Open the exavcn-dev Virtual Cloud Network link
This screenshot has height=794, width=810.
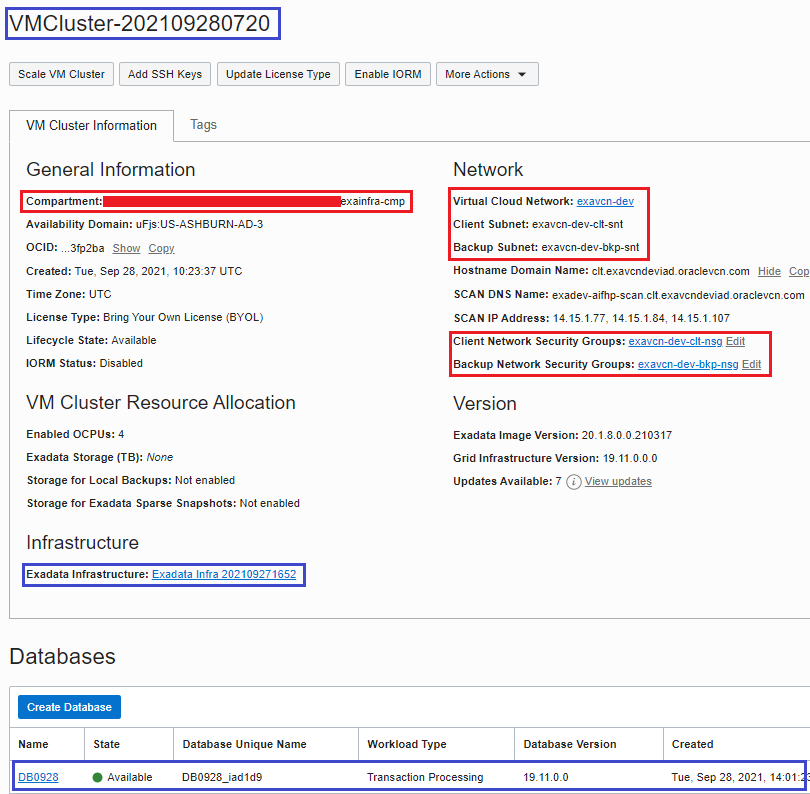[x=605, y=201]
